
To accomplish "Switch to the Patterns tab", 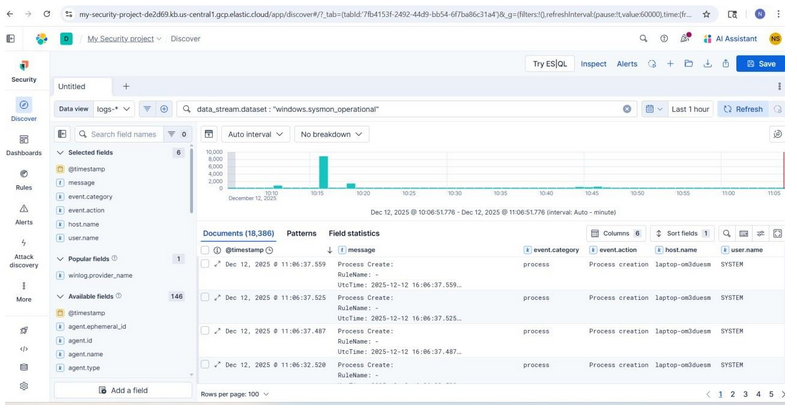I will coord(301,233).
